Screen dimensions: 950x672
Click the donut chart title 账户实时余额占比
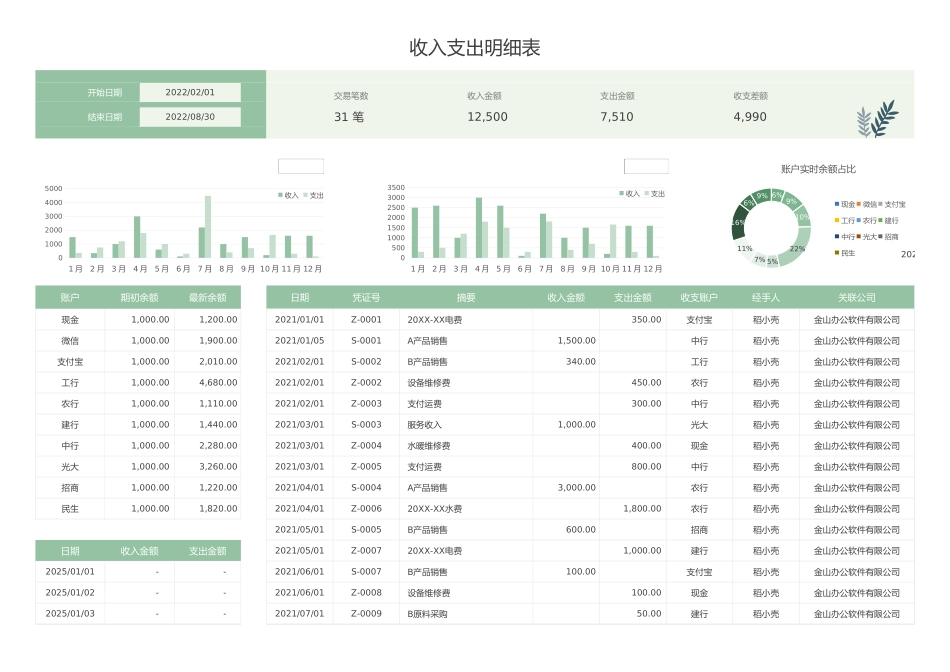(819, 169)
